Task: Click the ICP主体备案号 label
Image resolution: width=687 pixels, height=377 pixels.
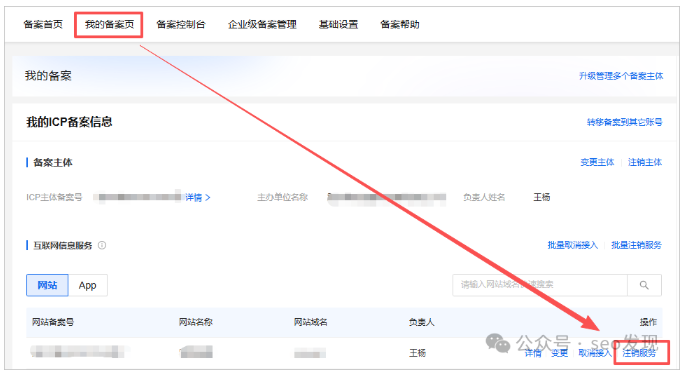Action: (54, 197)
